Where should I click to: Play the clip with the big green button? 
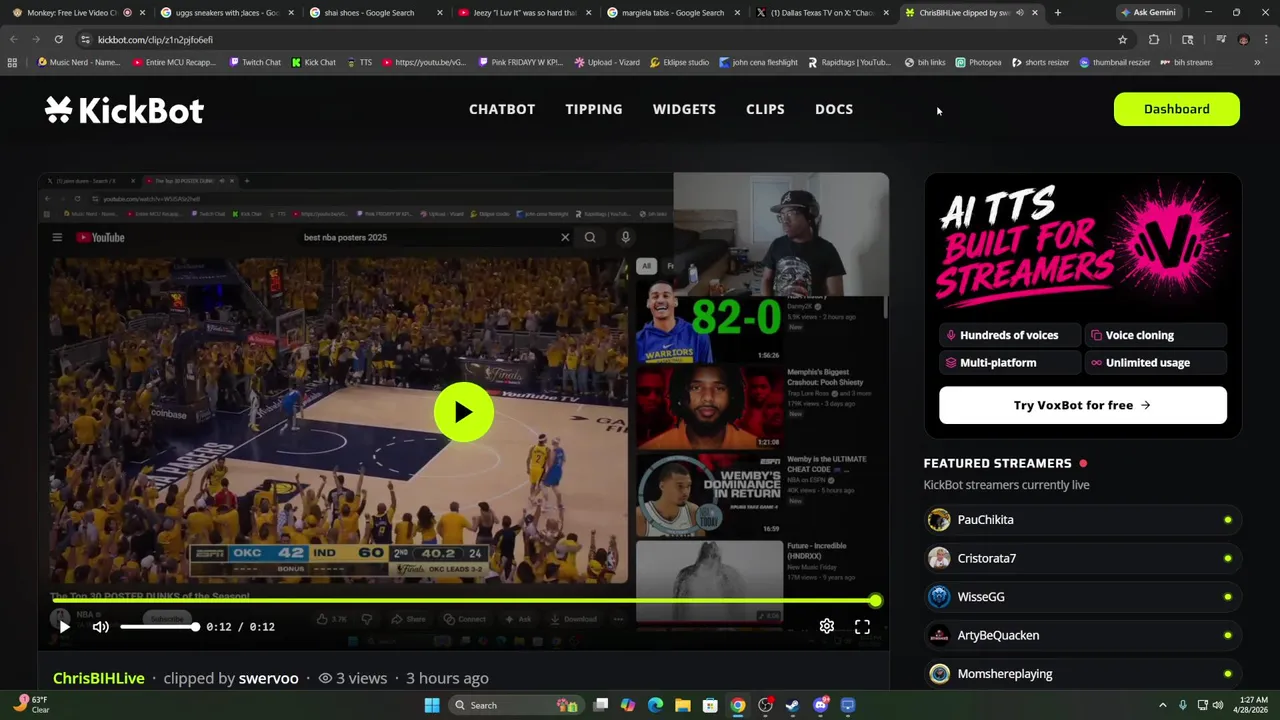click(x=463, y=412)
